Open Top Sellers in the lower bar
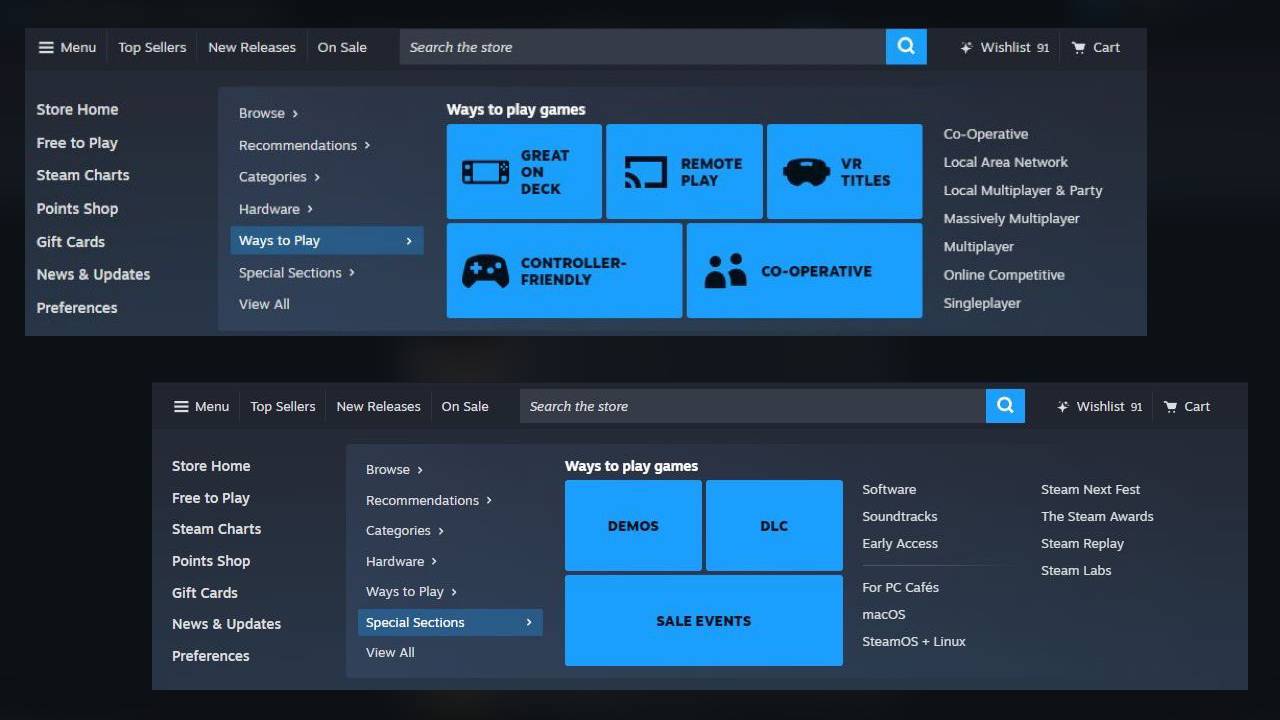The height and width of the screenshot is (720, 1280). click(283, 406)
